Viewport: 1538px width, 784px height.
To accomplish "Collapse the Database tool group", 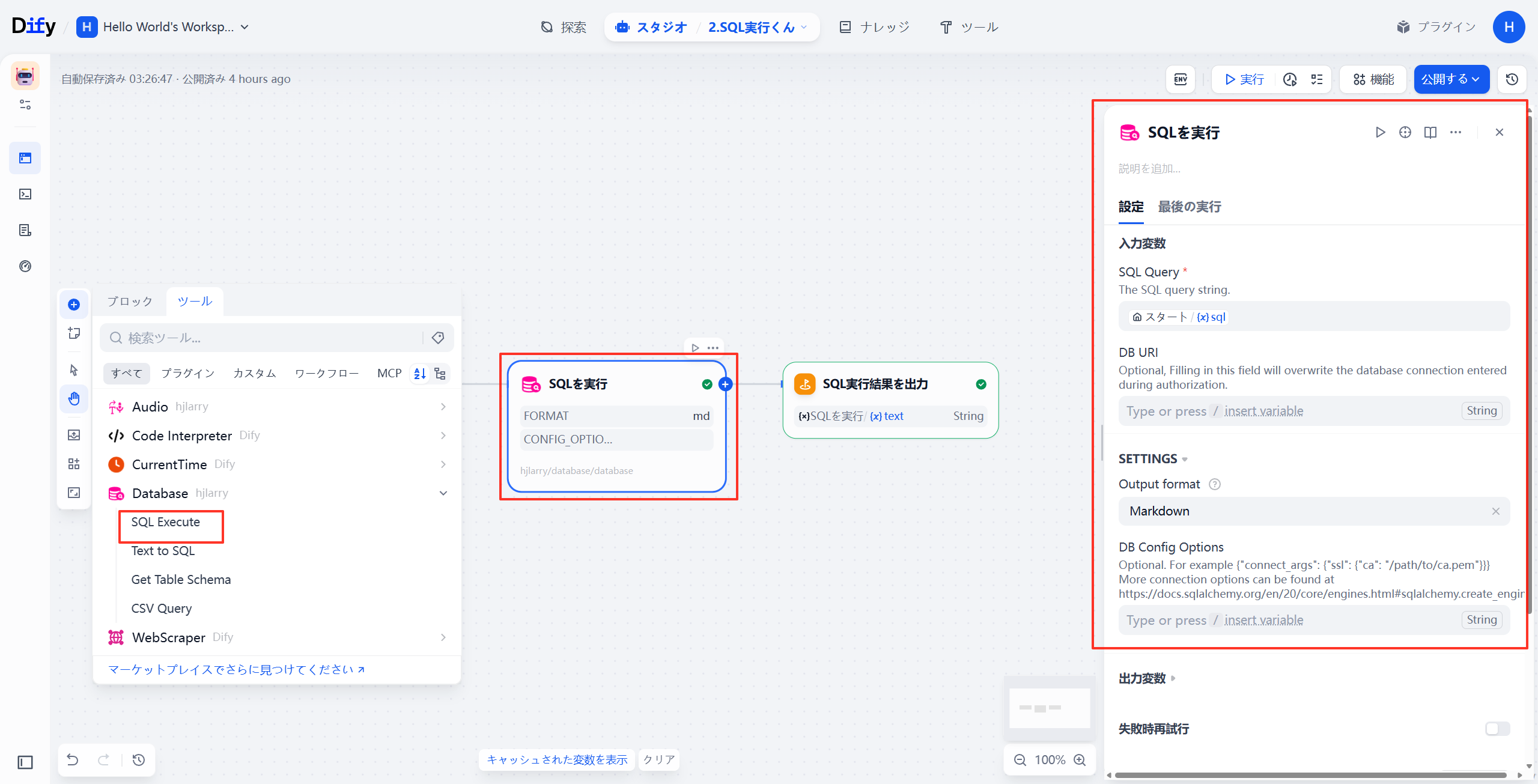I will click(x=443, y=493).
